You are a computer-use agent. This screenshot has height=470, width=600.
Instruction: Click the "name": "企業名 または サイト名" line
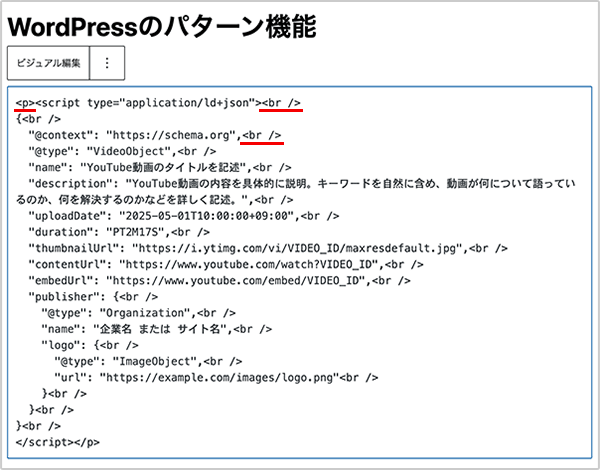click(x=157, y=329)
